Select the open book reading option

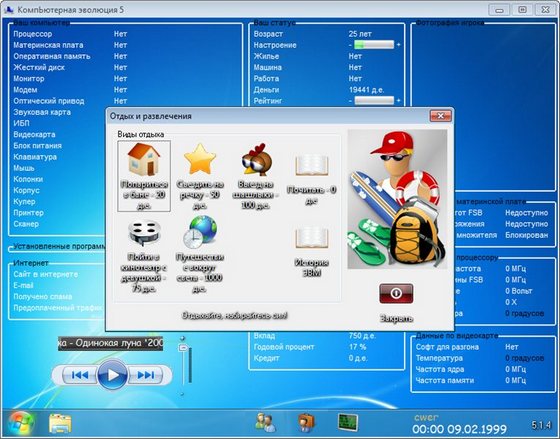311,165
